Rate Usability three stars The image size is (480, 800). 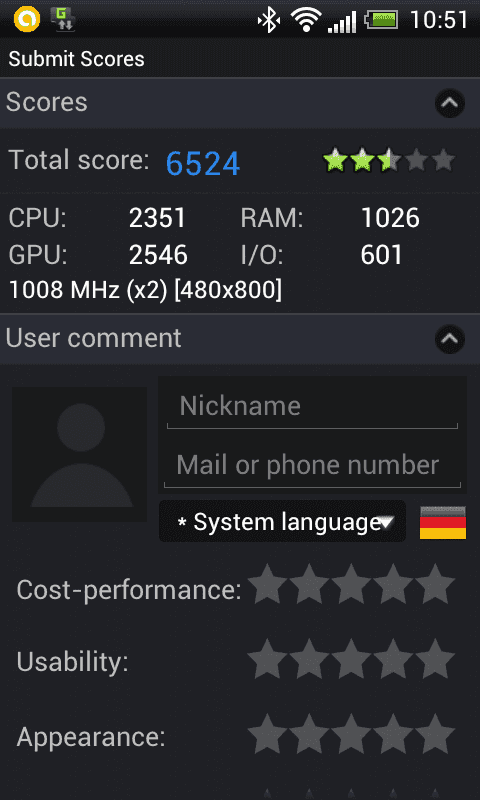[351, 659]
